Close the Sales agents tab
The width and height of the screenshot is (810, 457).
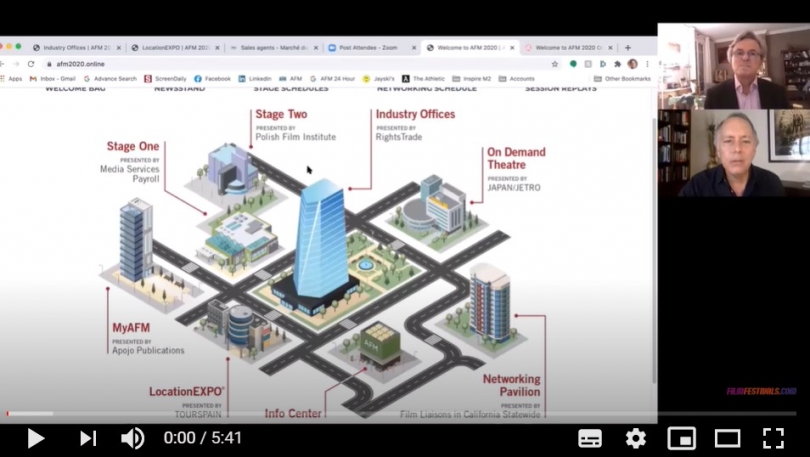coord(316,48)
